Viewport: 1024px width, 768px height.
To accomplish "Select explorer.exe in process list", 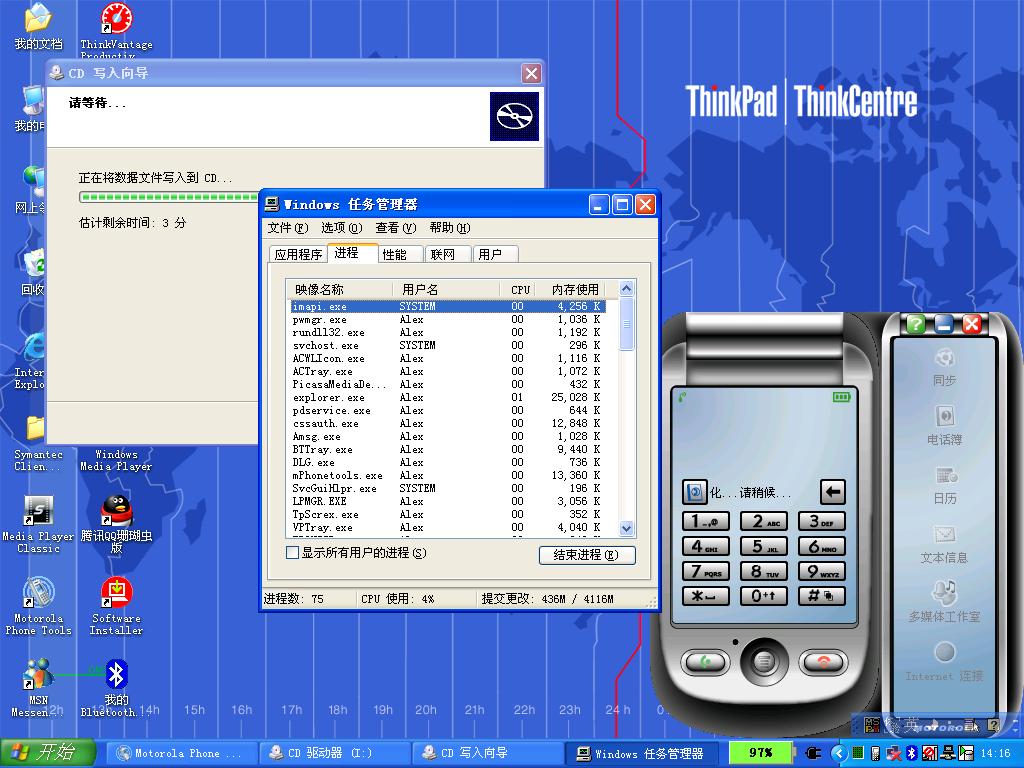I will [x=329, y=398].
